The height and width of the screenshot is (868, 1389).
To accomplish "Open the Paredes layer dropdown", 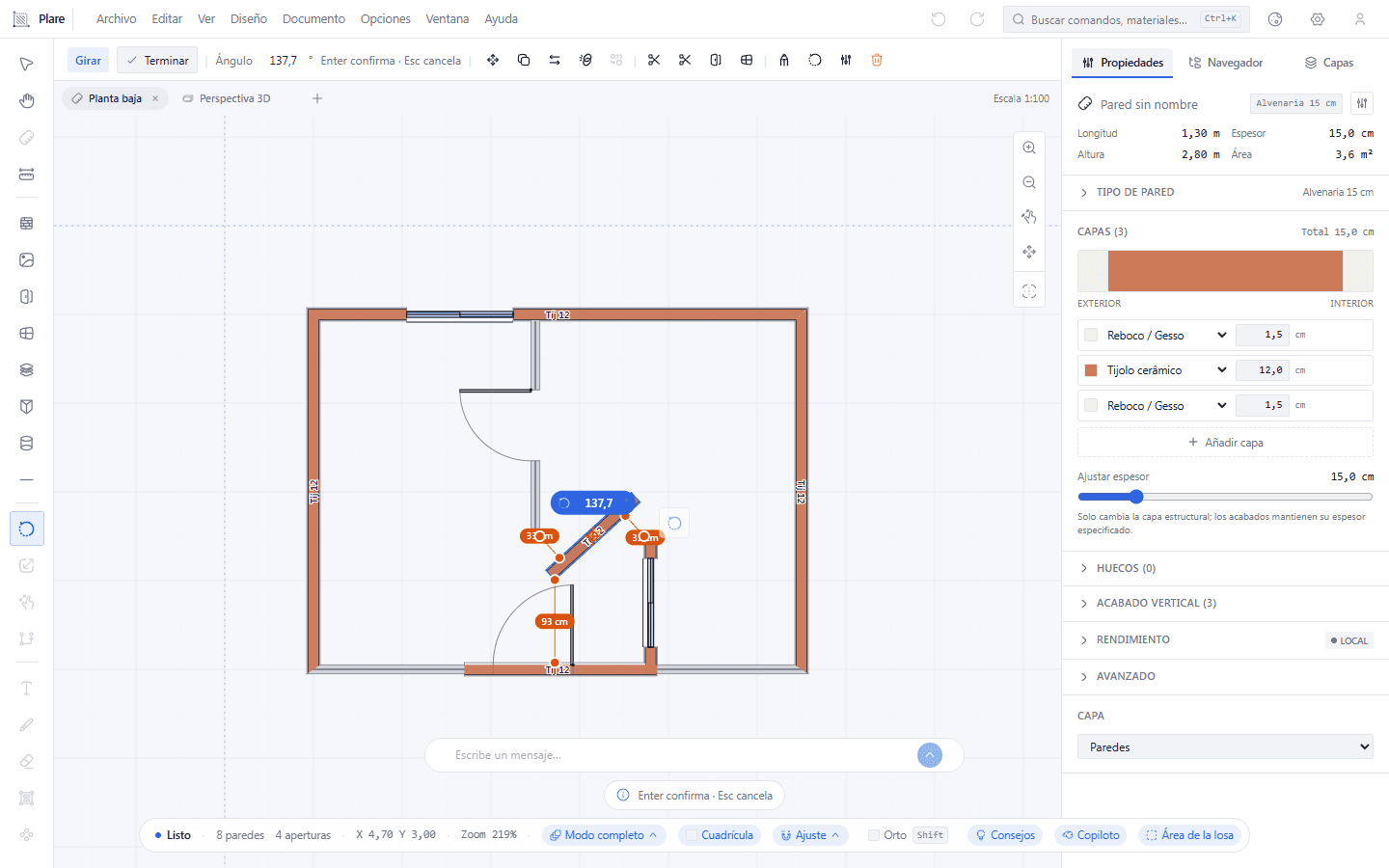I will (x=1225, y=747).
